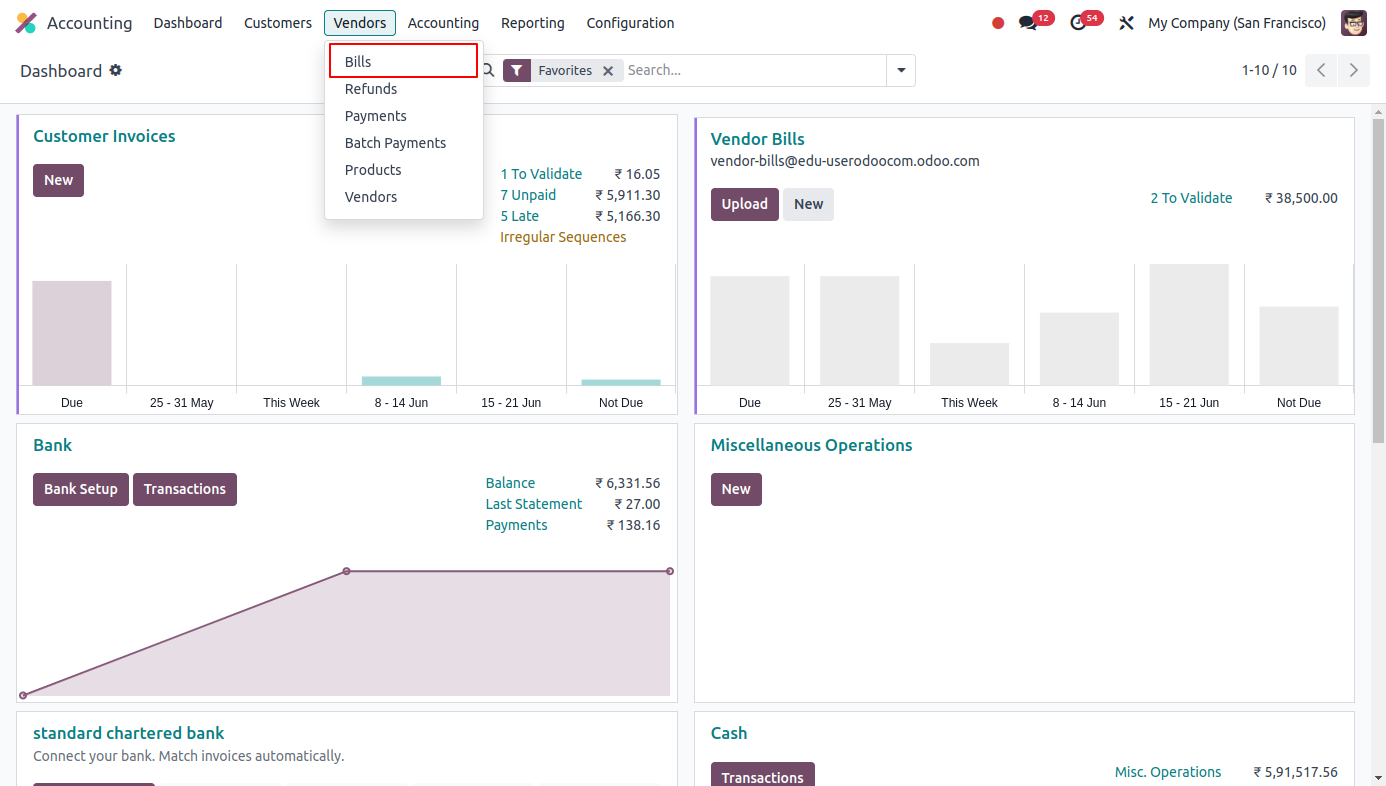1386x786 pixels.
Task: Click the Upload button for Vendor Bills
Action: [x=744, y=203]
